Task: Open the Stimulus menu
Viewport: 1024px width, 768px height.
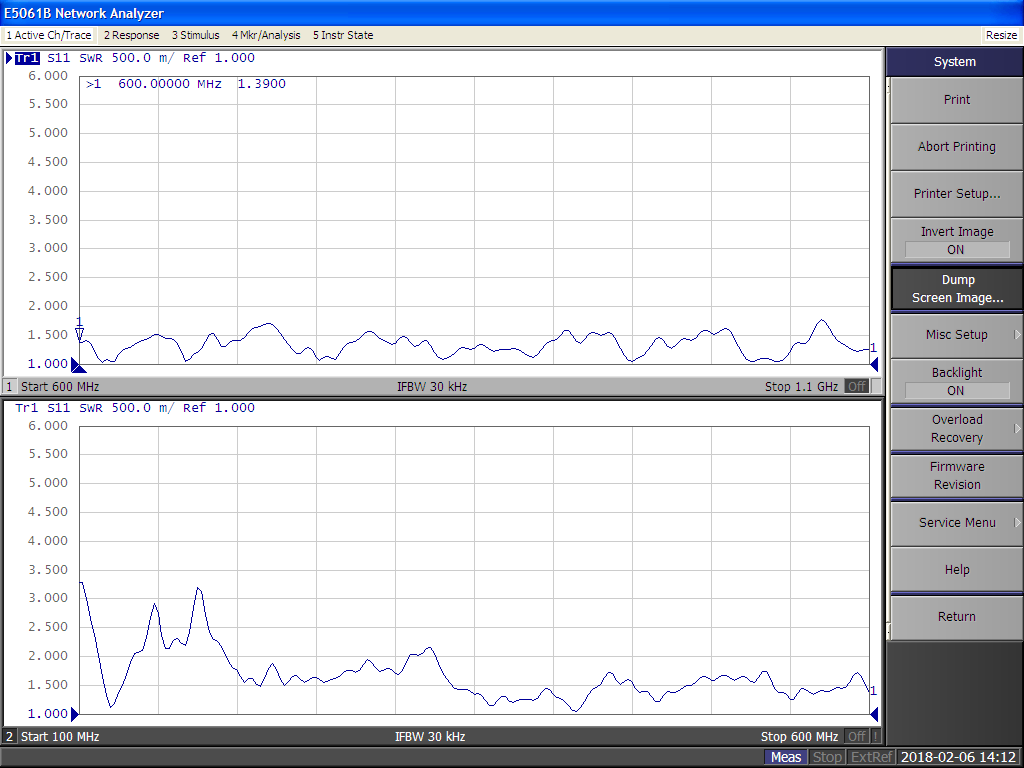Action: click(x=195, y=35)
